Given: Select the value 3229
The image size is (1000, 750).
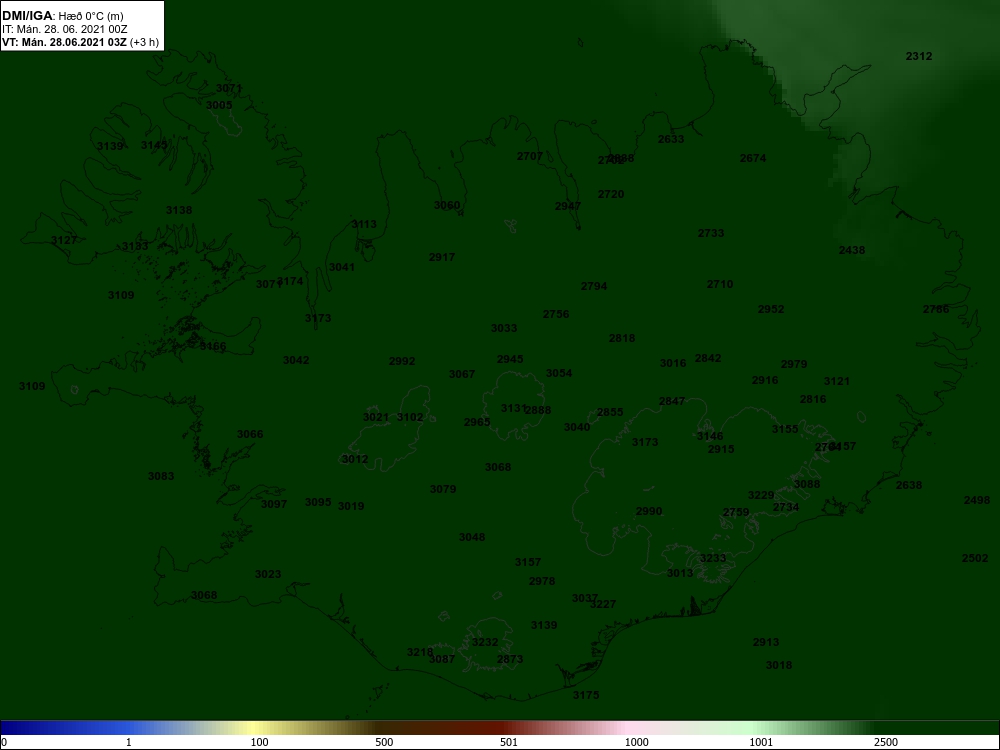Looking at the screenshot, I should [761, 496].
